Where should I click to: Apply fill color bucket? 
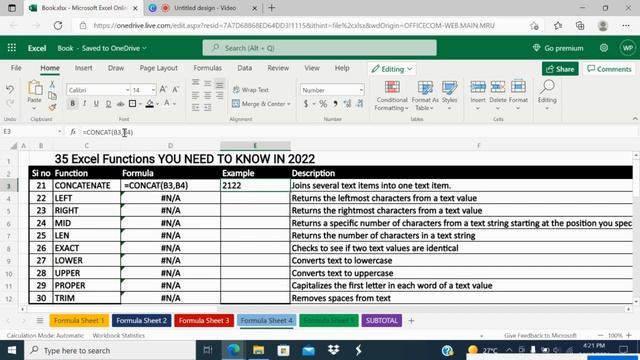pos(150,104)
